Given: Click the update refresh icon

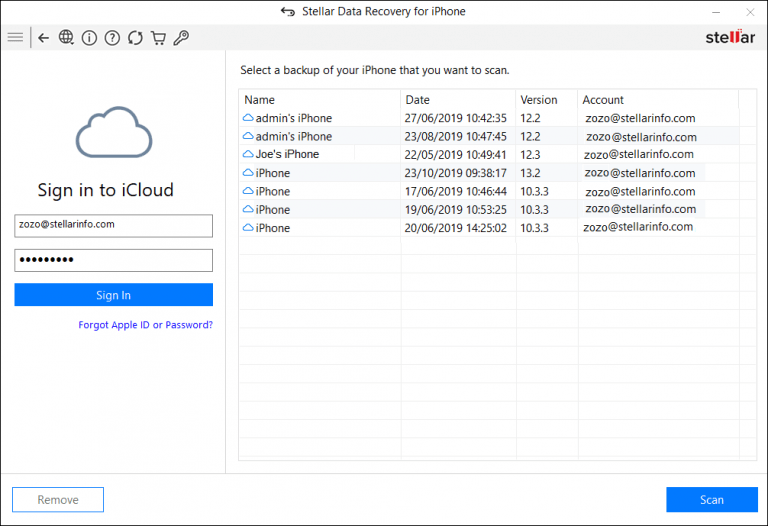Looking at the screenshot, I should click(x=135, y=38).
